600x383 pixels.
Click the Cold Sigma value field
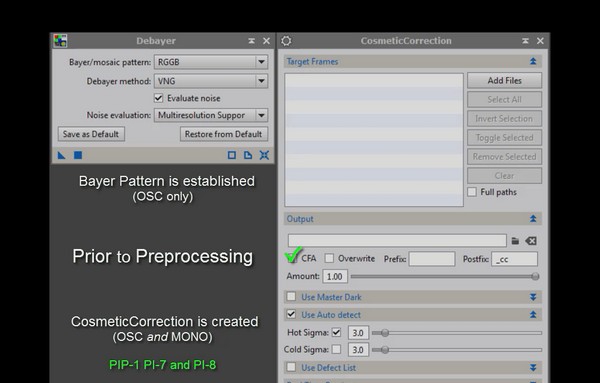(359, 349)
